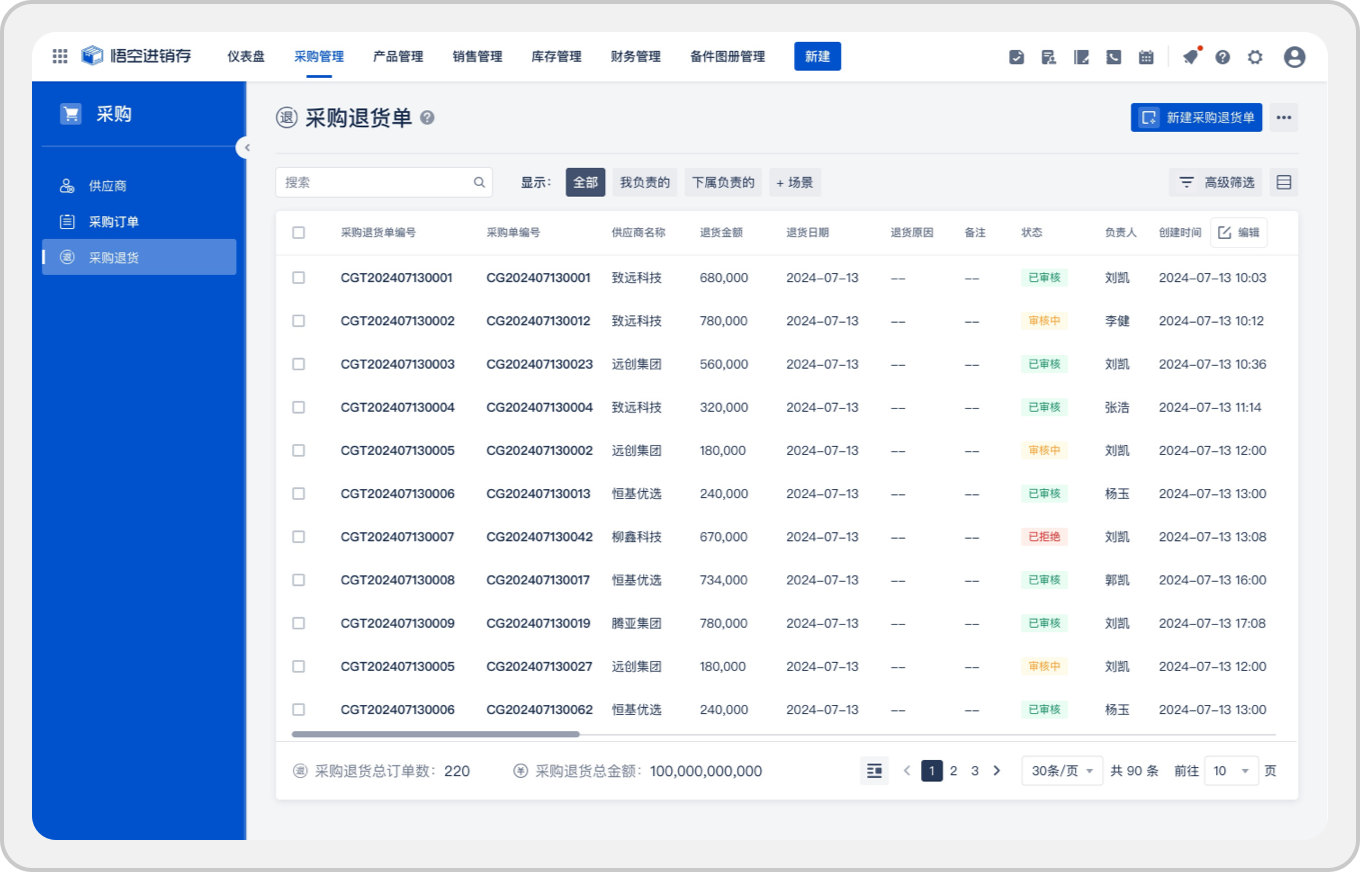Filter by 下属负责的
This screenshot has width=1360, height=872.
coord(723,182)
